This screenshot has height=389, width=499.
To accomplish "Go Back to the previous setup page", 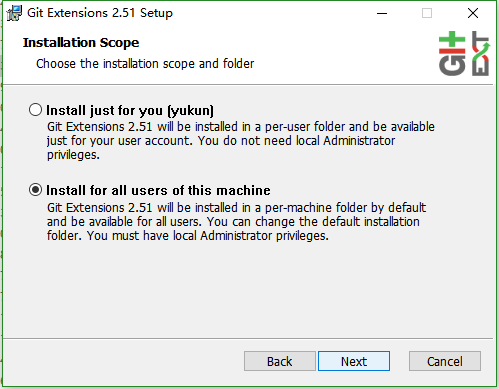I will point(280,361).
